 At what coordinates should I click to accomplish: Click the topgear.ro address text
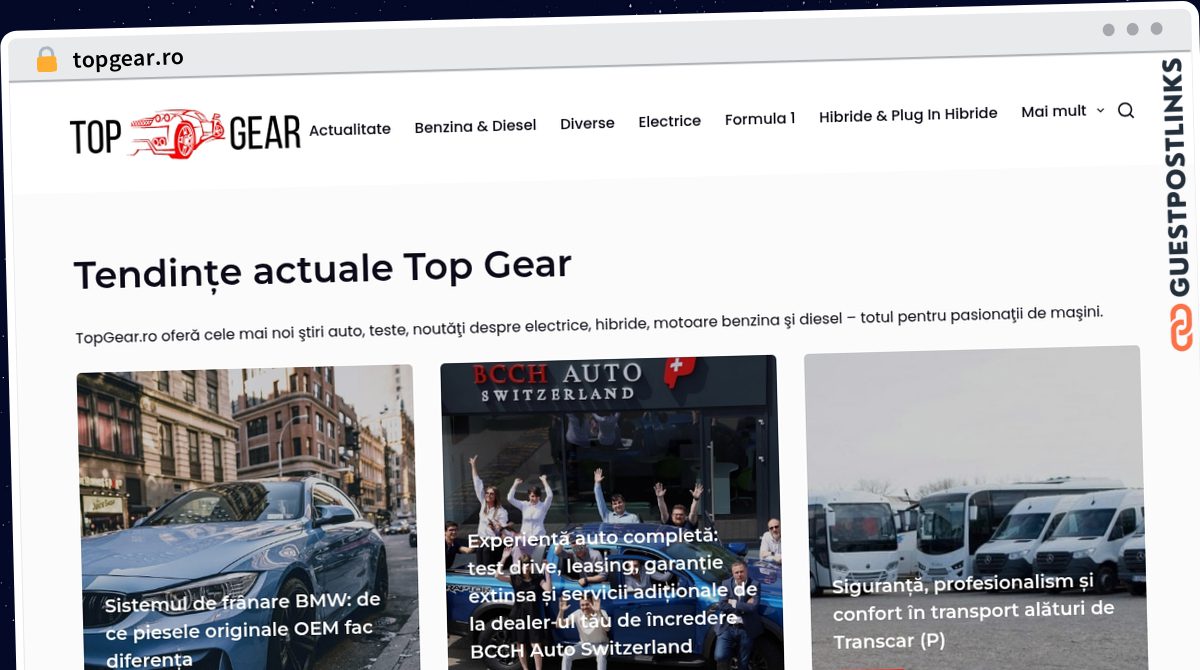tap(128, 59)
